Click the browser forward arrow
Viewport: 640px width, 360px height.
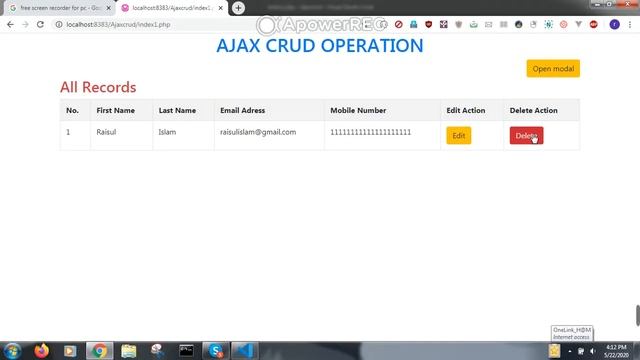tap(25, 24)
